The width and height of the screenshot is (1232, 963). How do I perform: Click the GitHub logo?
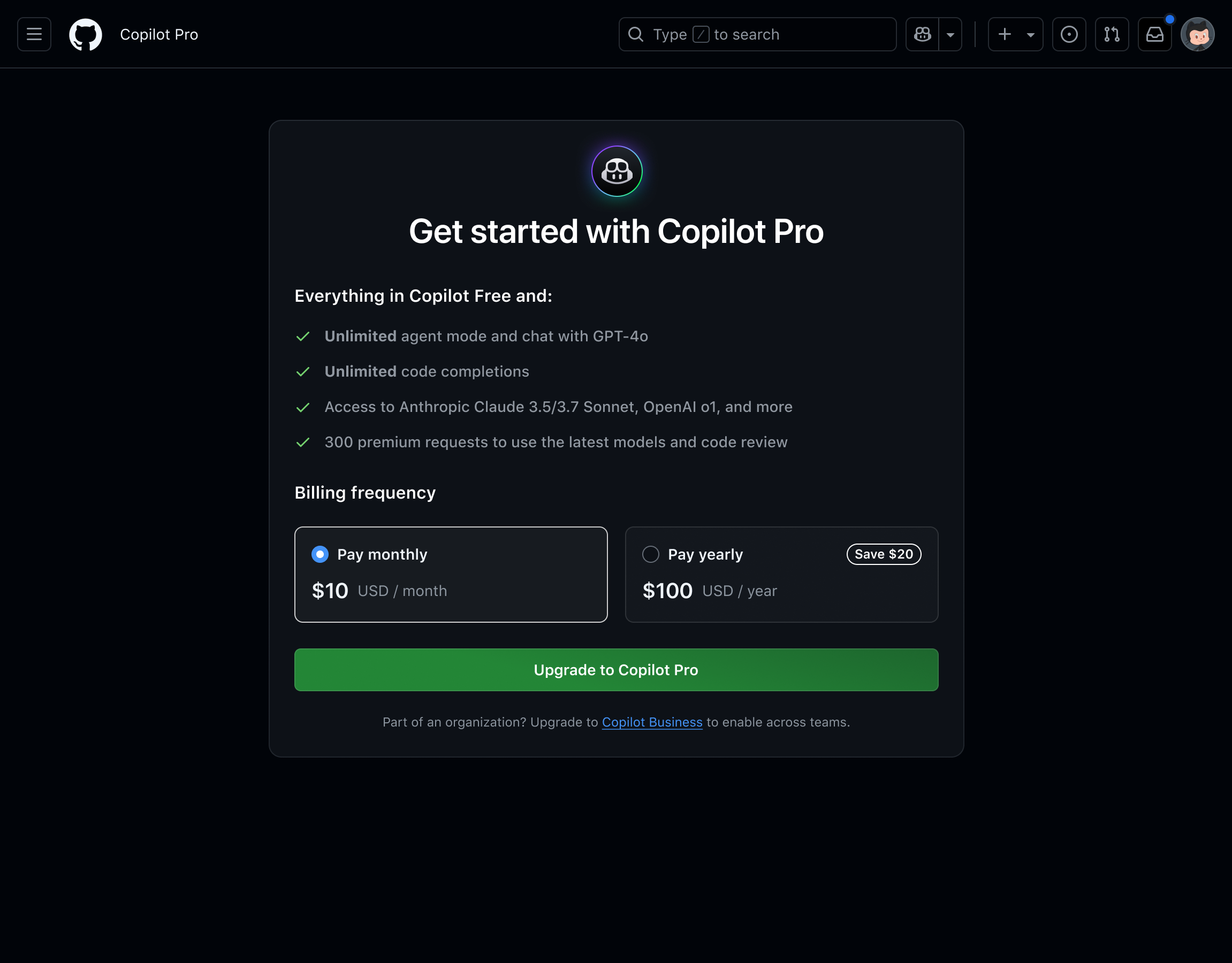tap(85, 34)
